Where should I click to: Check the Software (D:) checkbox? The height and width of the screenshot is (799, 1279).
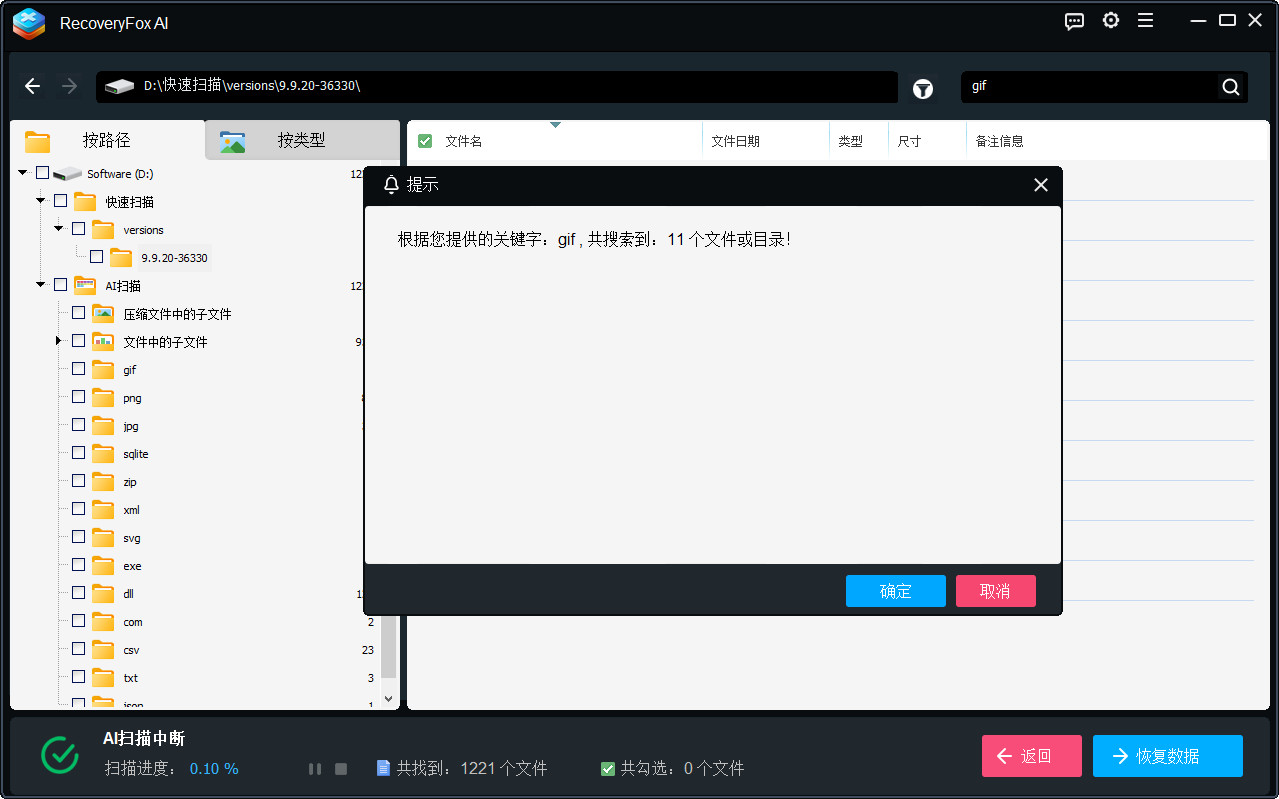click(42, 173)
